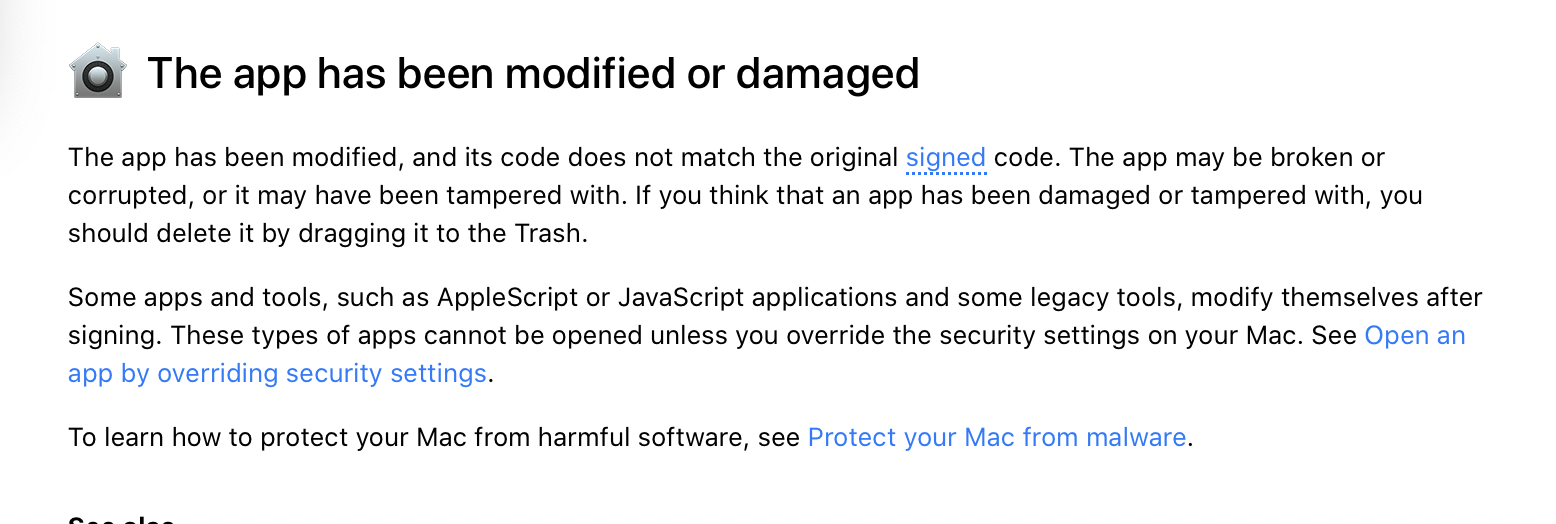Click heading 'The app has been modified or damaged'

(533, 73)
